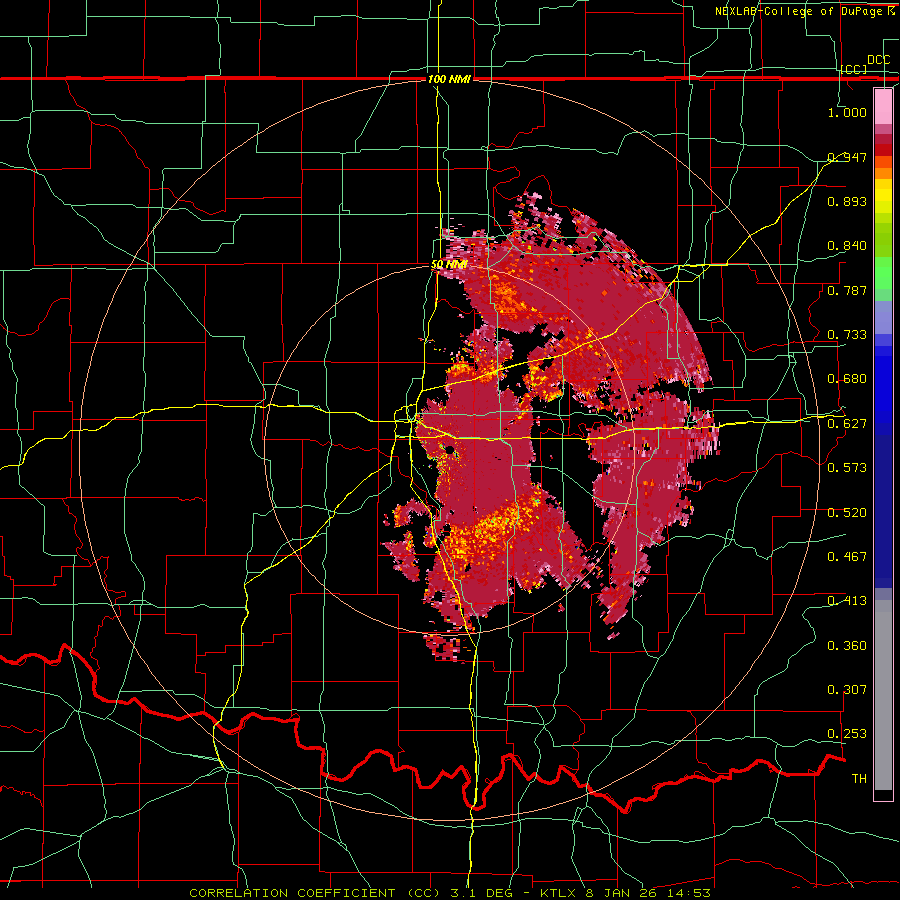Click the pink top segment of the color bar
This screenshot has height=900, width=900.
tap(883, 106)
